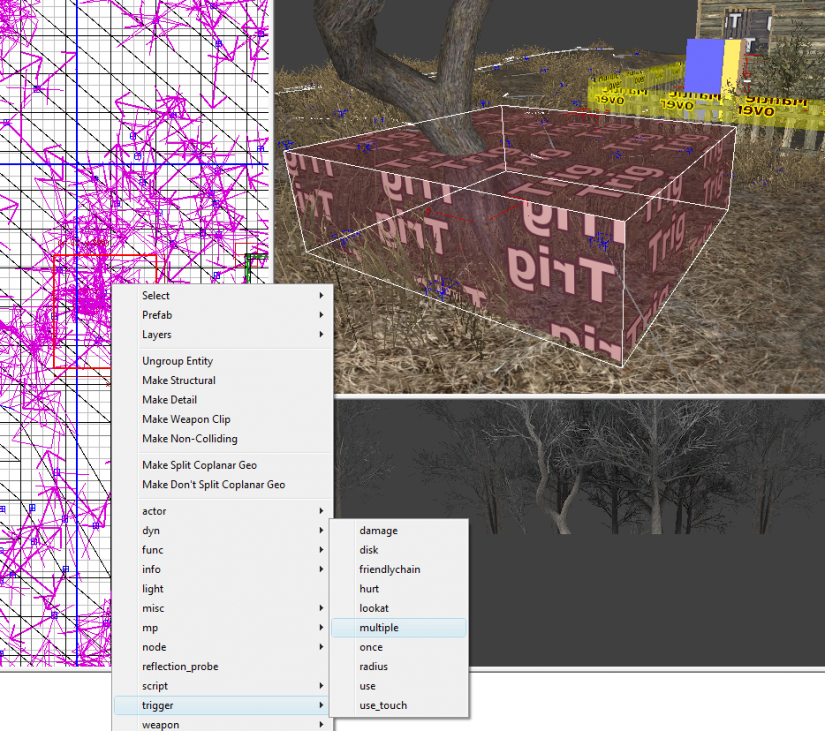Expand the Layers submenu
Viewport: 825px width, 731px height.
click(x=157, y=335)
